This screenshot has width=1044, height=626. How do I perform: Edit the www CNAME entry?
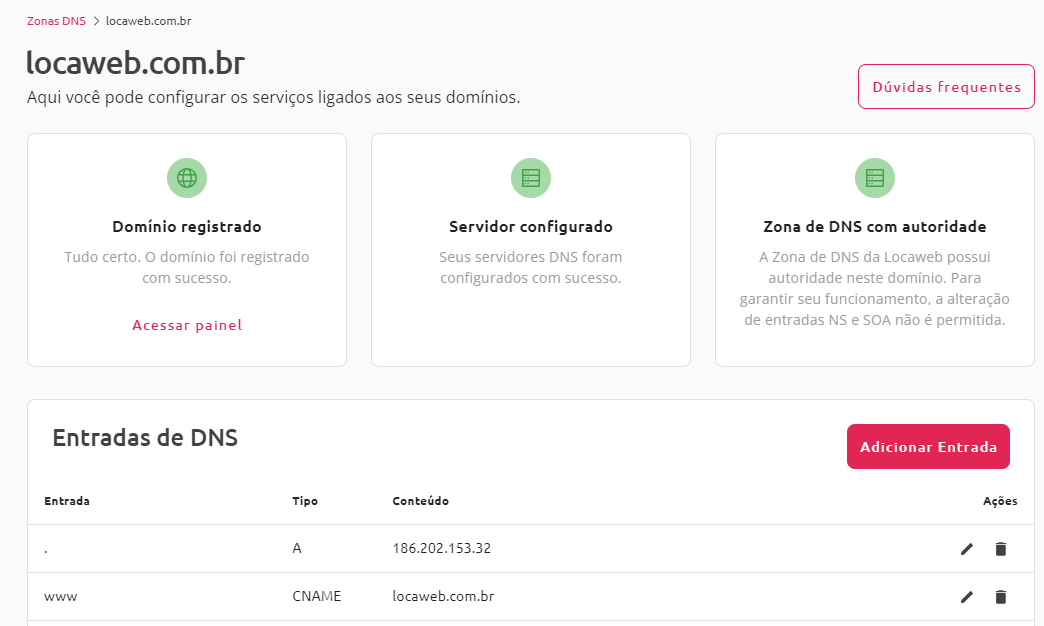tap(966, 596)
